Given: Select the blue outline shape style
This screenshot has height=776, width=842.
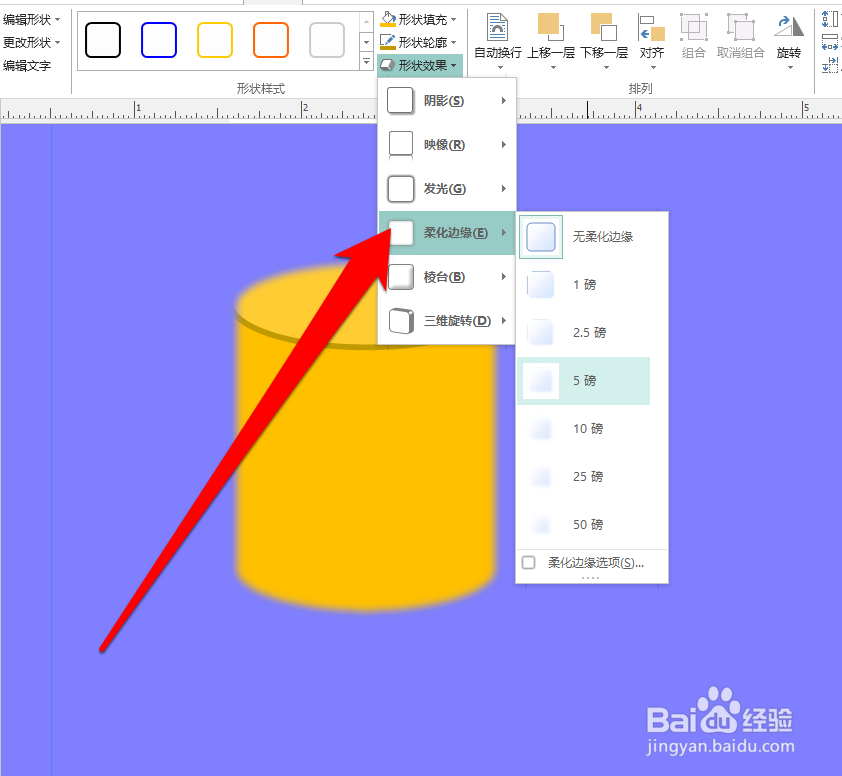Looking at the screenshot, I should click(x=159, y=40).
